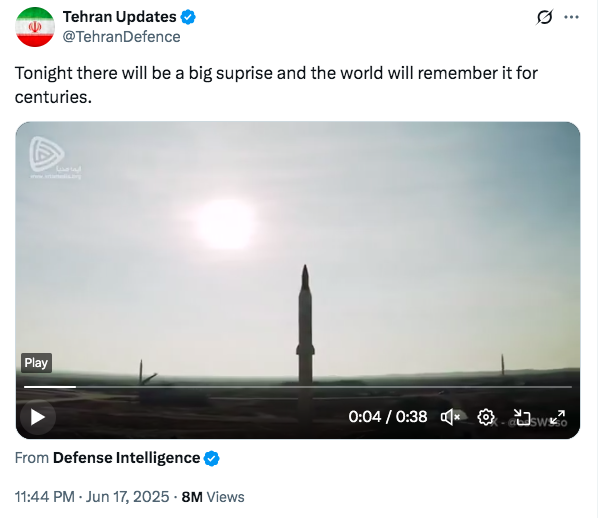
Task: Open the Tehran Updates display name
Action: click(x=119, y=17)
